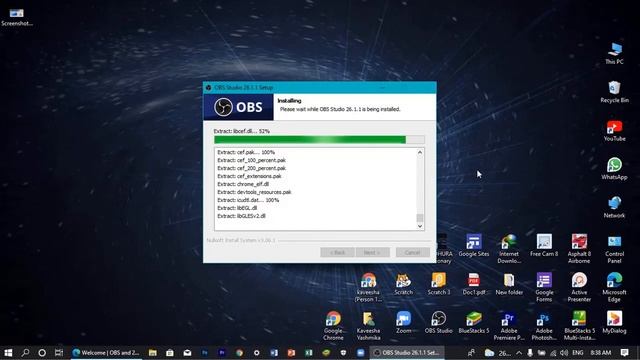
Task: Open taskbar Search
Action: point(25,353)
